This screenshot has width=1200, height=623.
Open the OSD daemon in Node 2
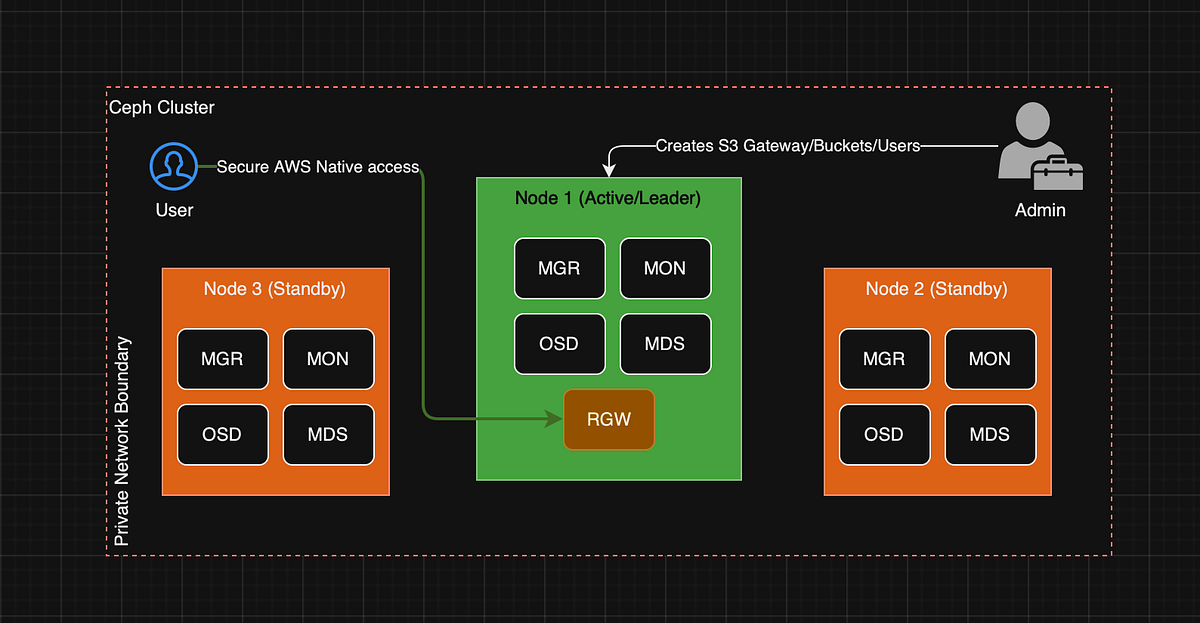pos(884,434)
